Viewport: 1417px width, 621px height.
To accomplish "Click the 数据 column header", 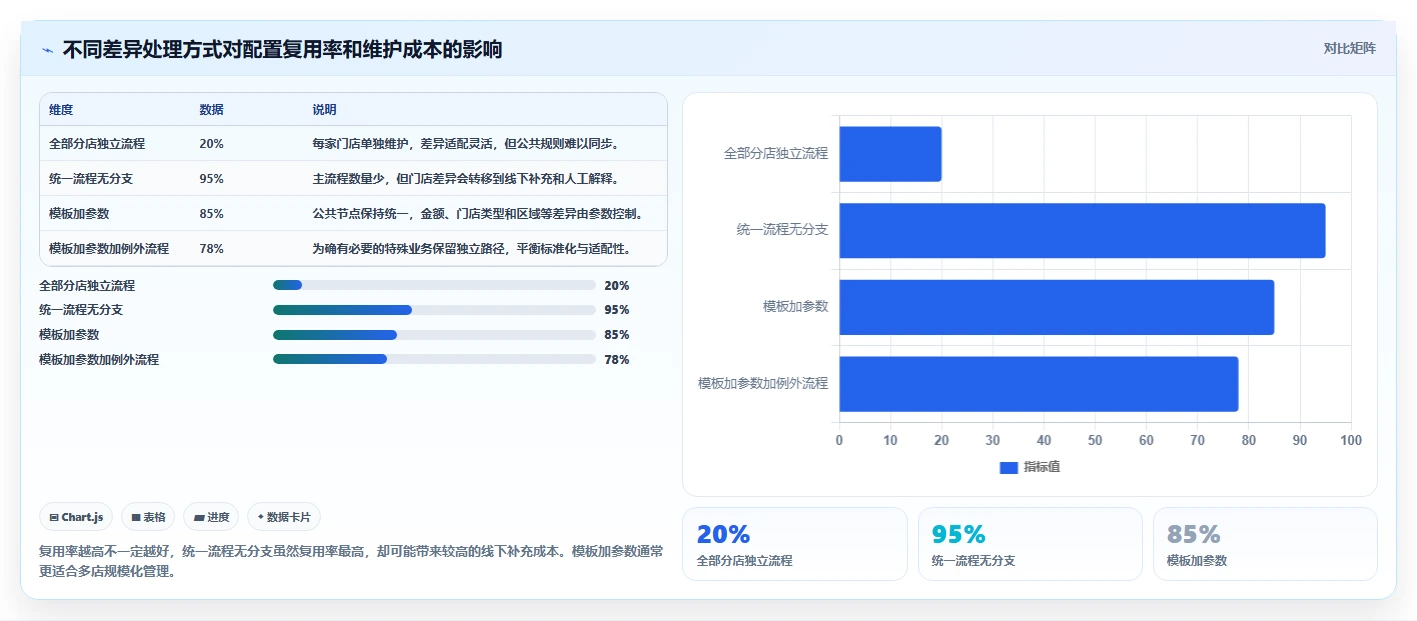I will [x=211, y=109].
